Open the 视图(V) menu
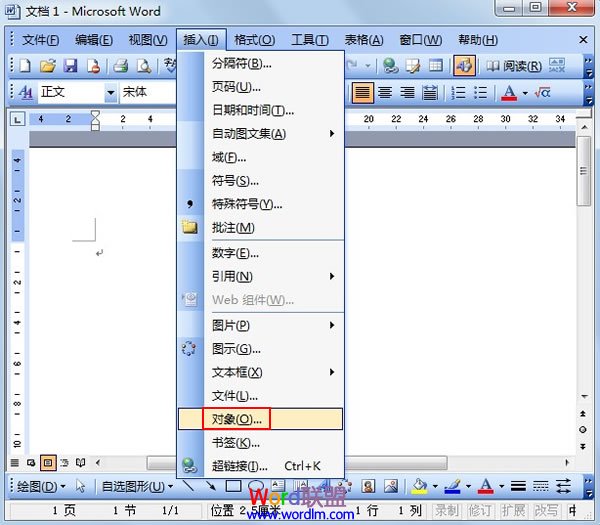Screen dimensions: 600x525 148,40
